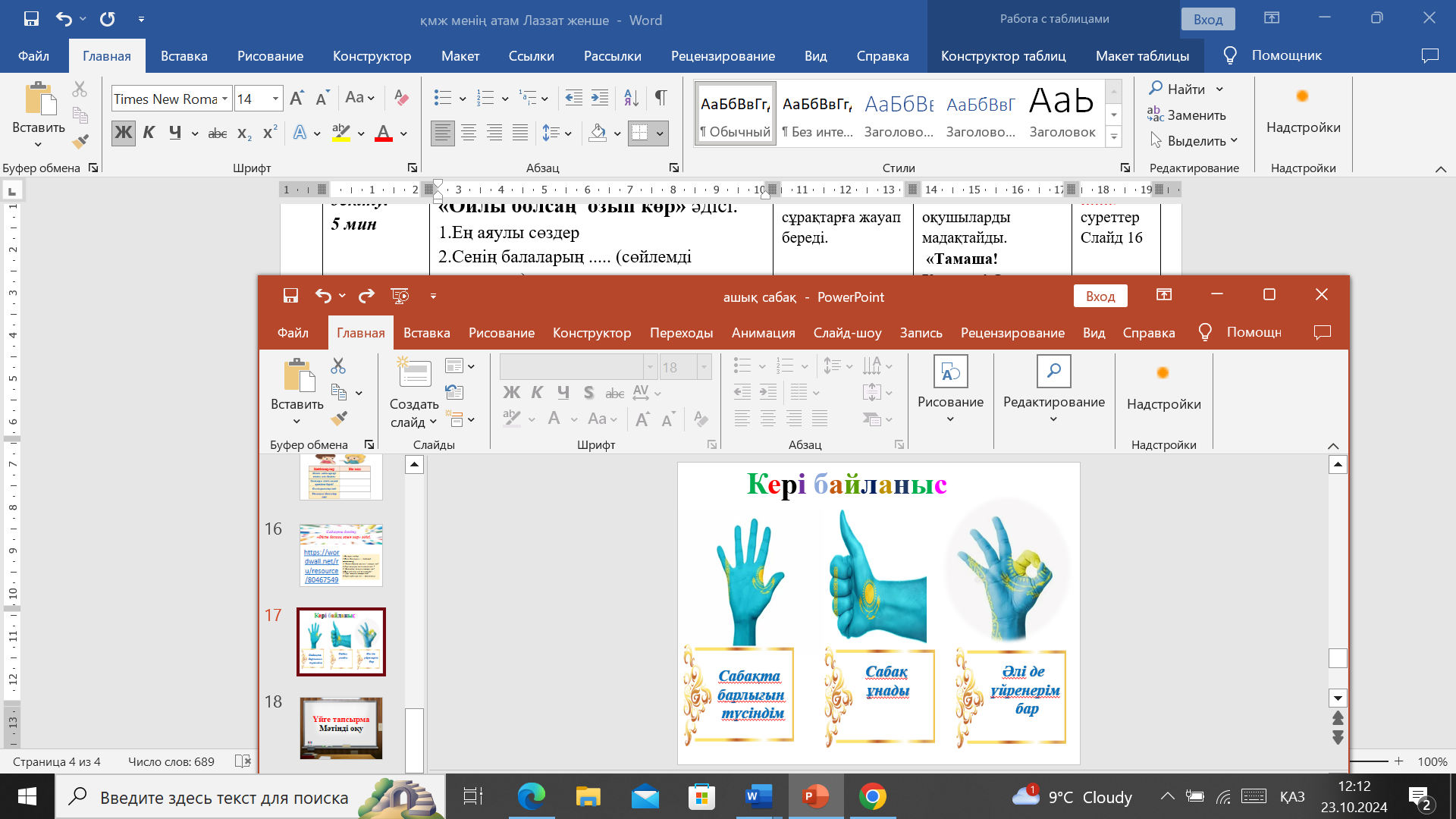Screen dimensions: 1456x819
Task: Click red font color swatch in Word
Action: [x=384, y=134]
